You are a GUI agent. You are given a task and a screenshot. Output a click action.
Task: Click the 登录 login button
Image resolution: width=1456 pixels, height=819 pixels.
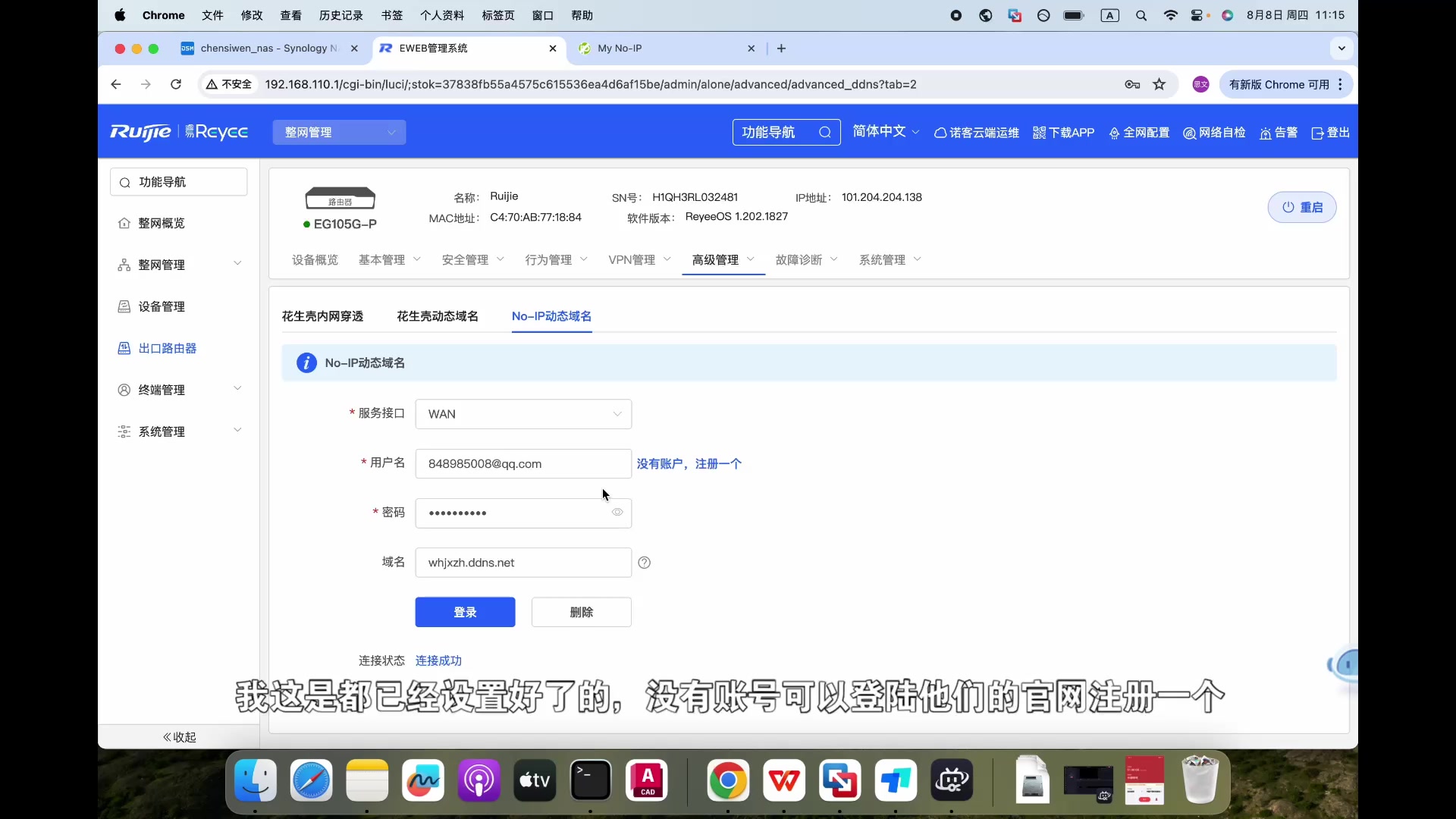(x=465, y=611)
